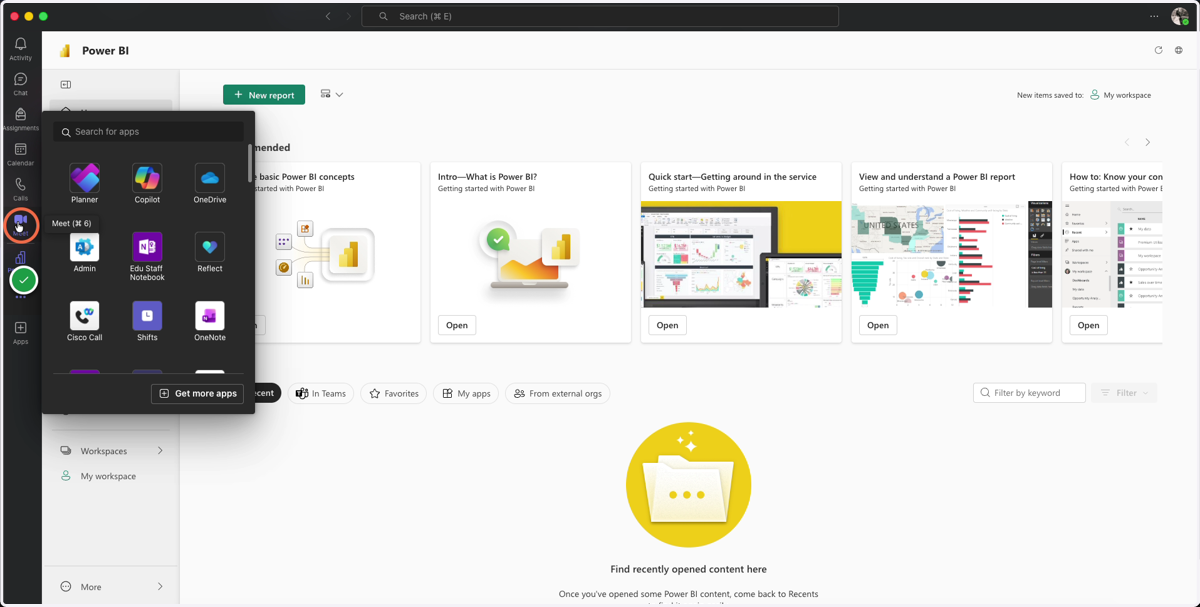Image resolution: width=1200 pixels, height=607 pixels.
Task: Click the New report button
Action: point(264,95)
